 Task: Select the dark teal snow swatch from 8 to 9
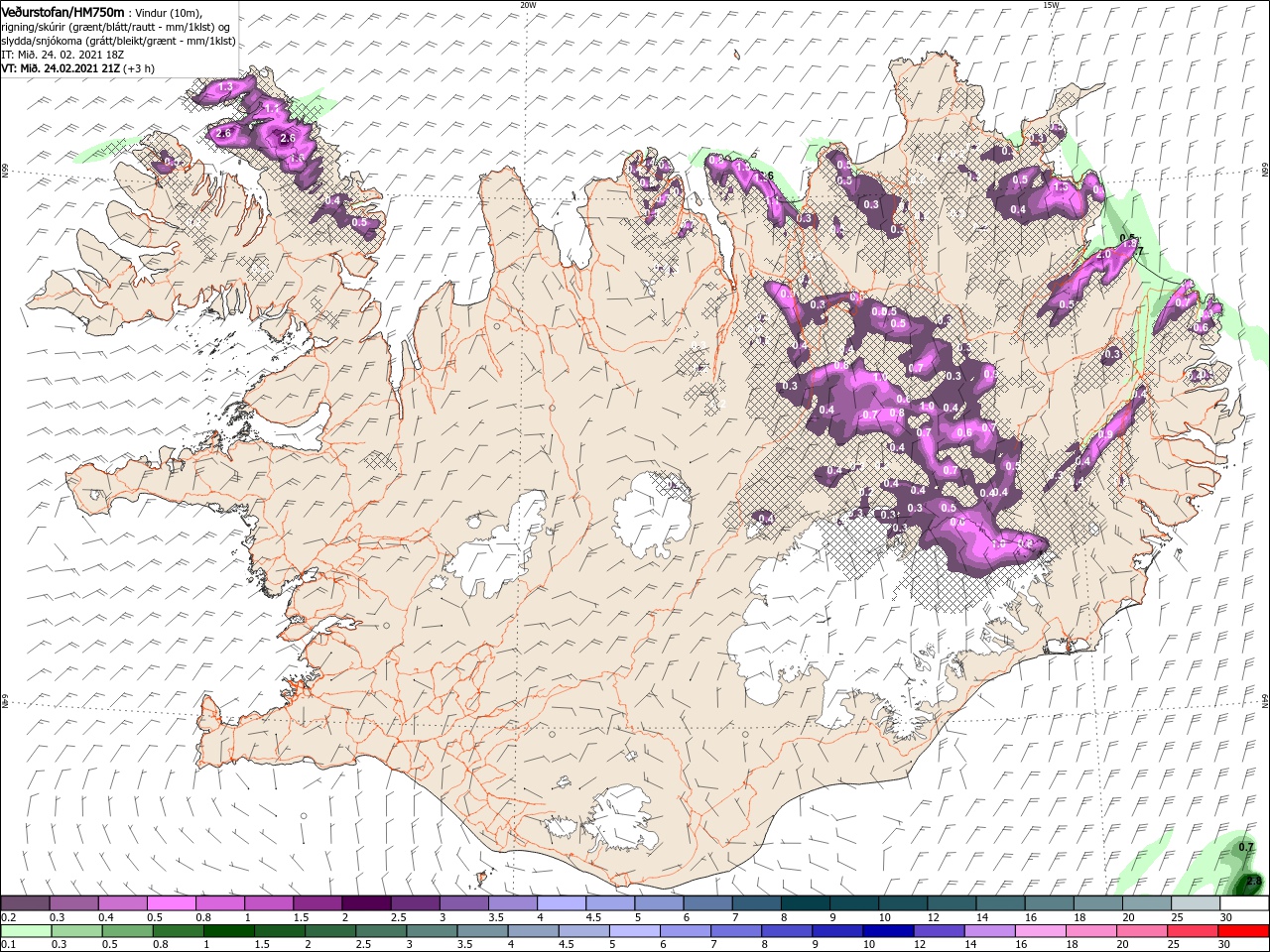point(805,903)
